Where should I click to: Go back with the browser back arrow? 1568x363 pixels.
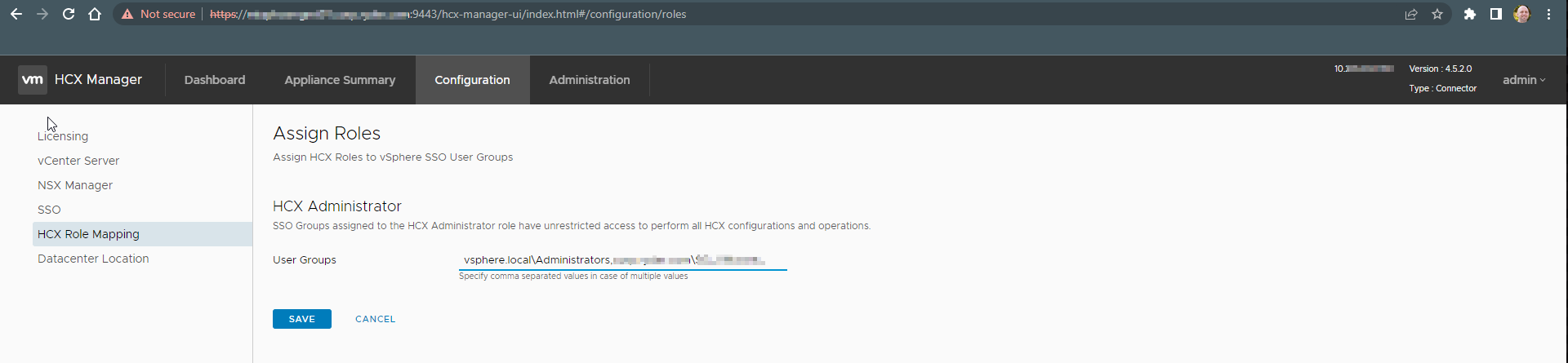(16, 14)
